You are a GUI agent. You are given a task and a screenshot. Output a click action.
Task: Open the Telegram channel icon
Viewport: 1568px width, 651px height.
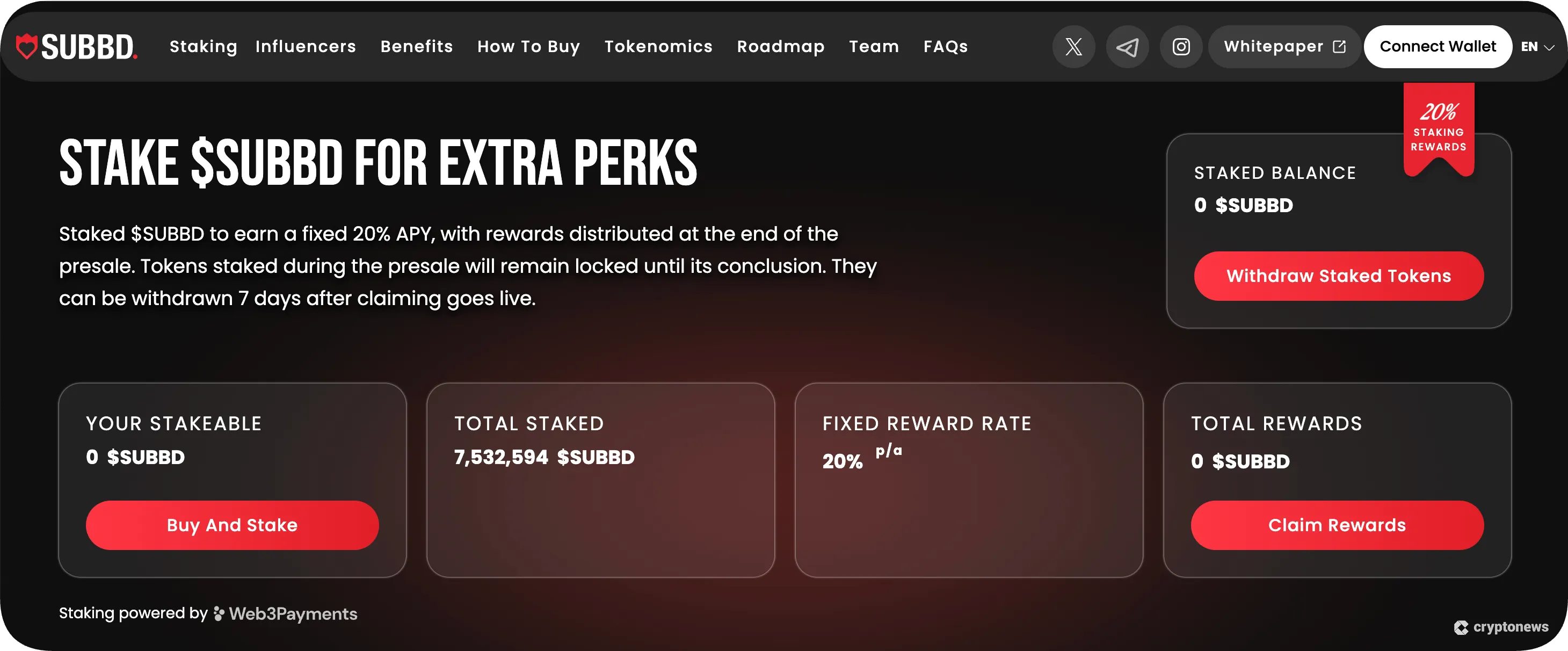point(1127,47)
